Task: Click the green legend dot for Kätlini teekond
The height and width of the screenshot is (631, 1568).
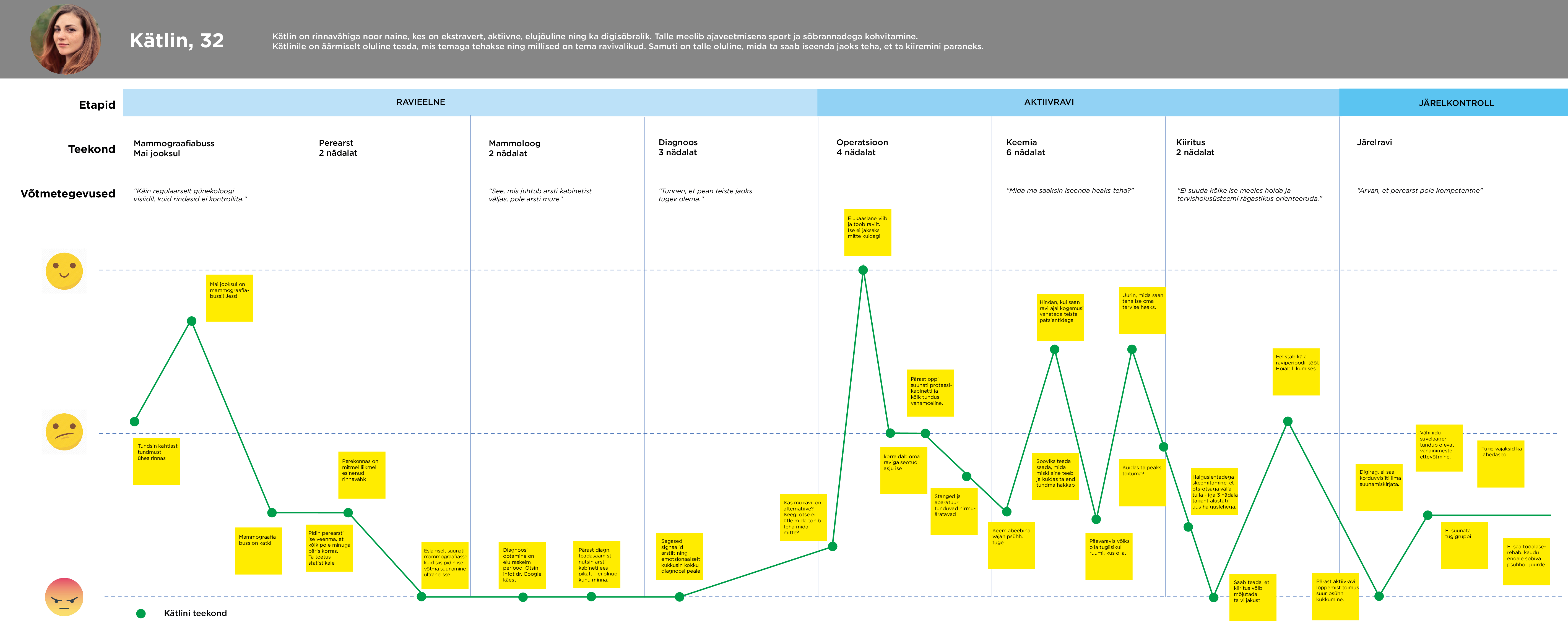Action: click(141, 613)
